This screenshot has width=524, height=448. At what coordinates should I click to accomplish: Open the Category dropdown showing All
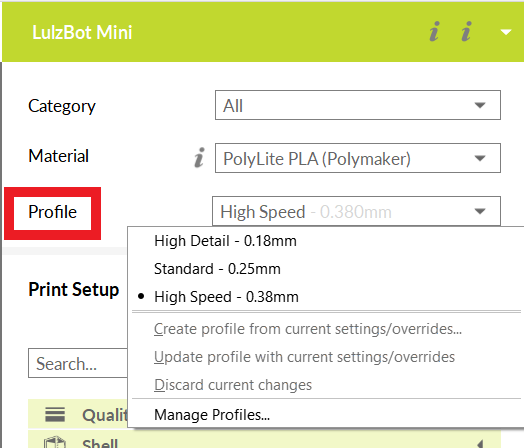(358, 105)
